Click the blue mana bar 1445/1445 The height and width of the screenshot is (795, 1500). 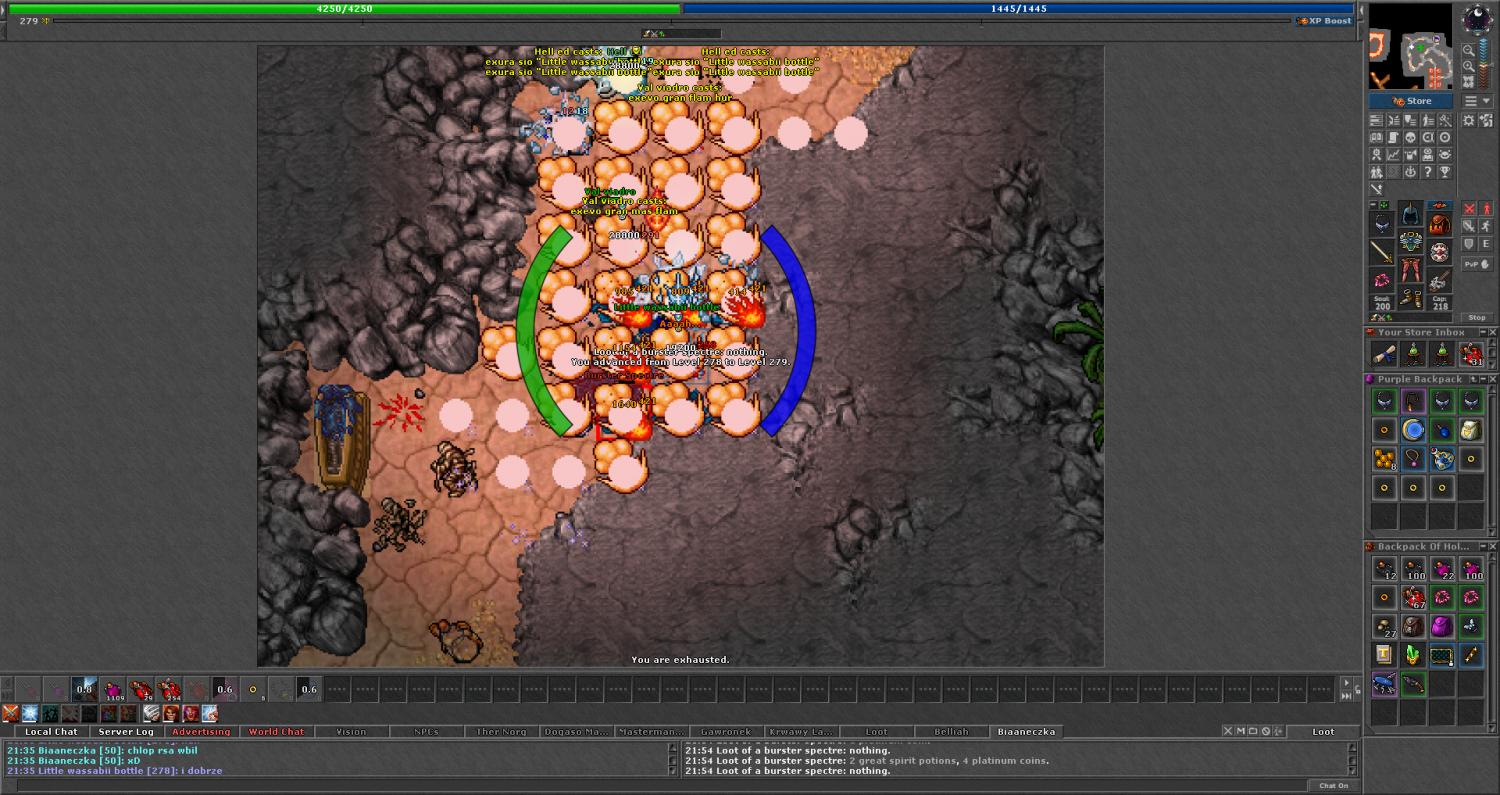(x=1018, y=8)
